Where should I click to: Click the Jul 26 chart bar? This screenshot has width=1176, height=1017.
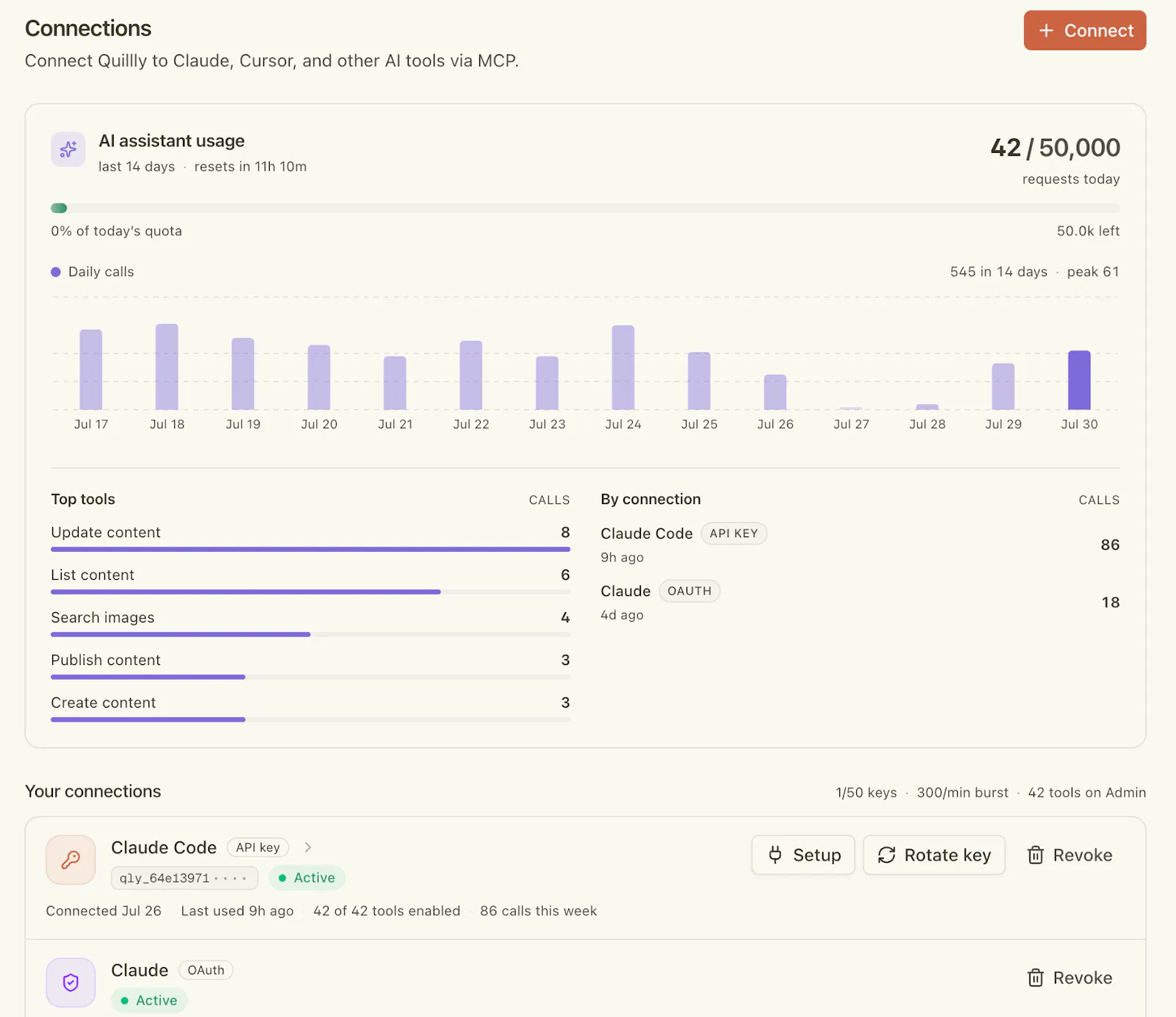click(x=775, y=392)
